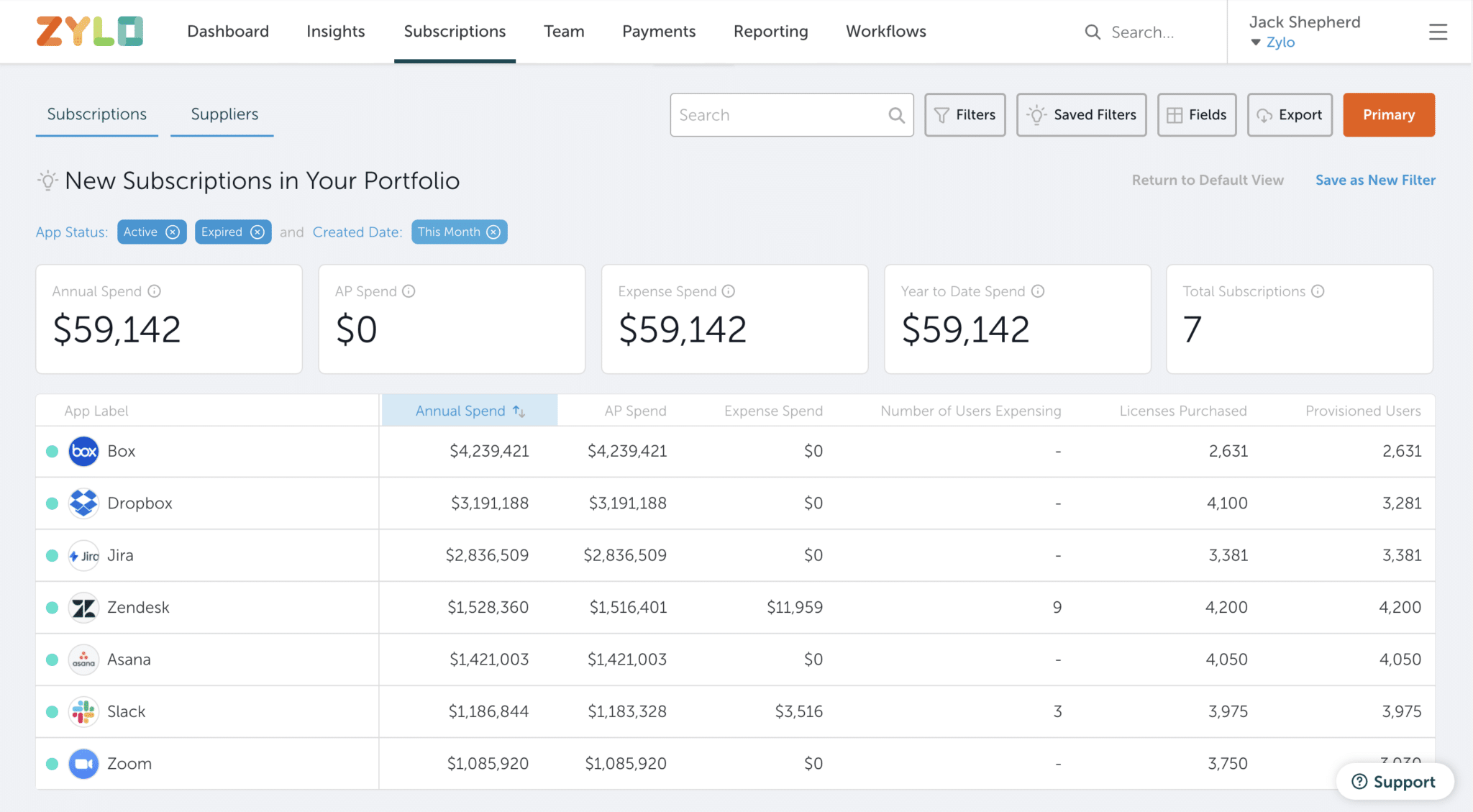Remove the Expired filter chip
Screen dimensions: 1473x812
point(258,232)
